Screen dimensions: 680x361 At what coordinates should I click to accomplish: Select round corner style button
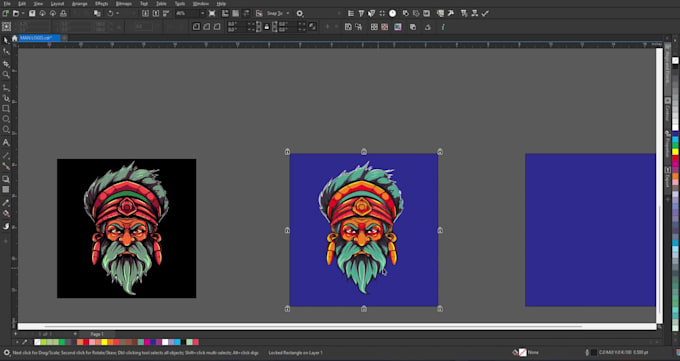[196, 27]
